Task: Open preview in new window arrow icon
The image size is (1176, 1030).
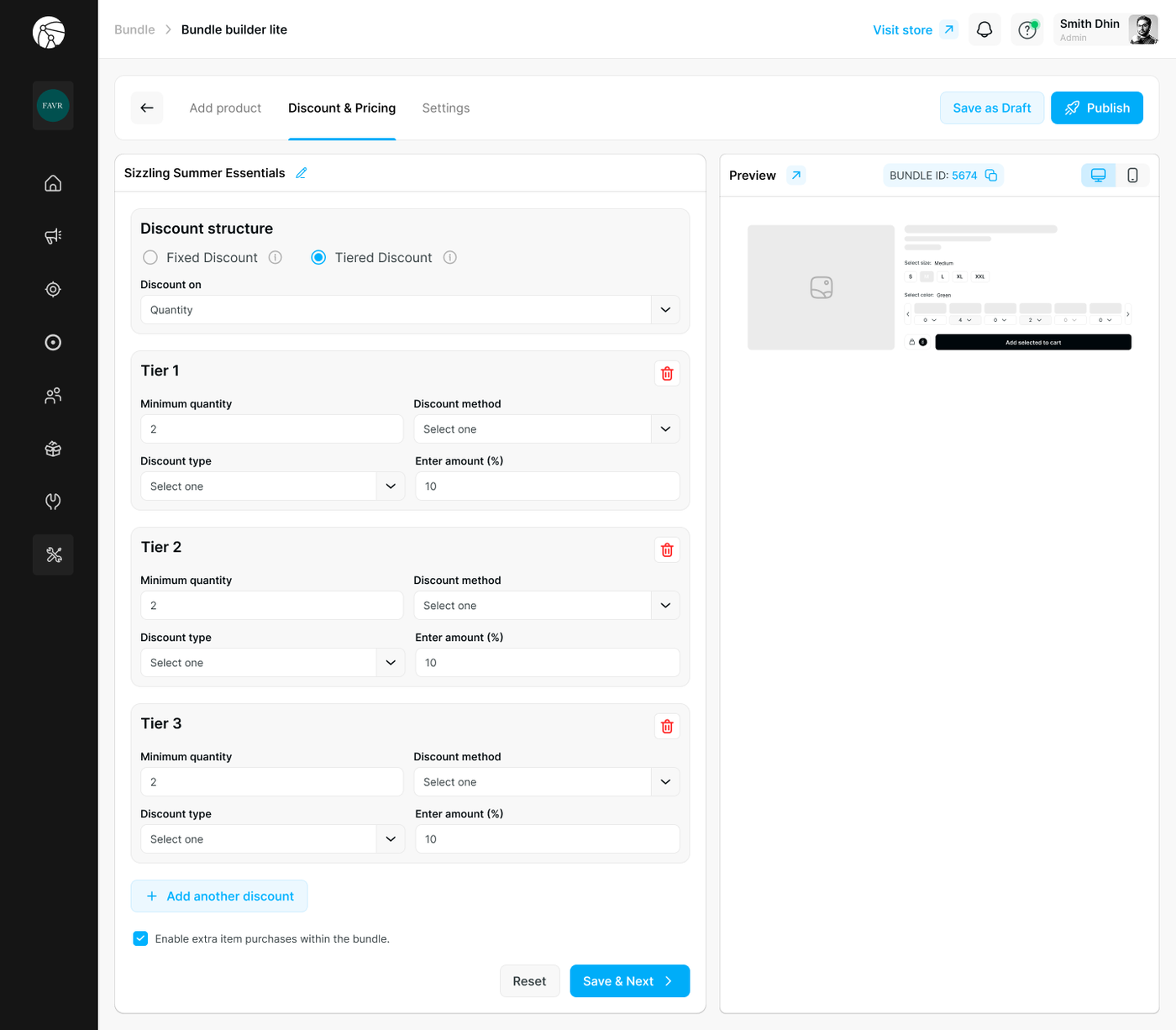Action: pos(796,176)
